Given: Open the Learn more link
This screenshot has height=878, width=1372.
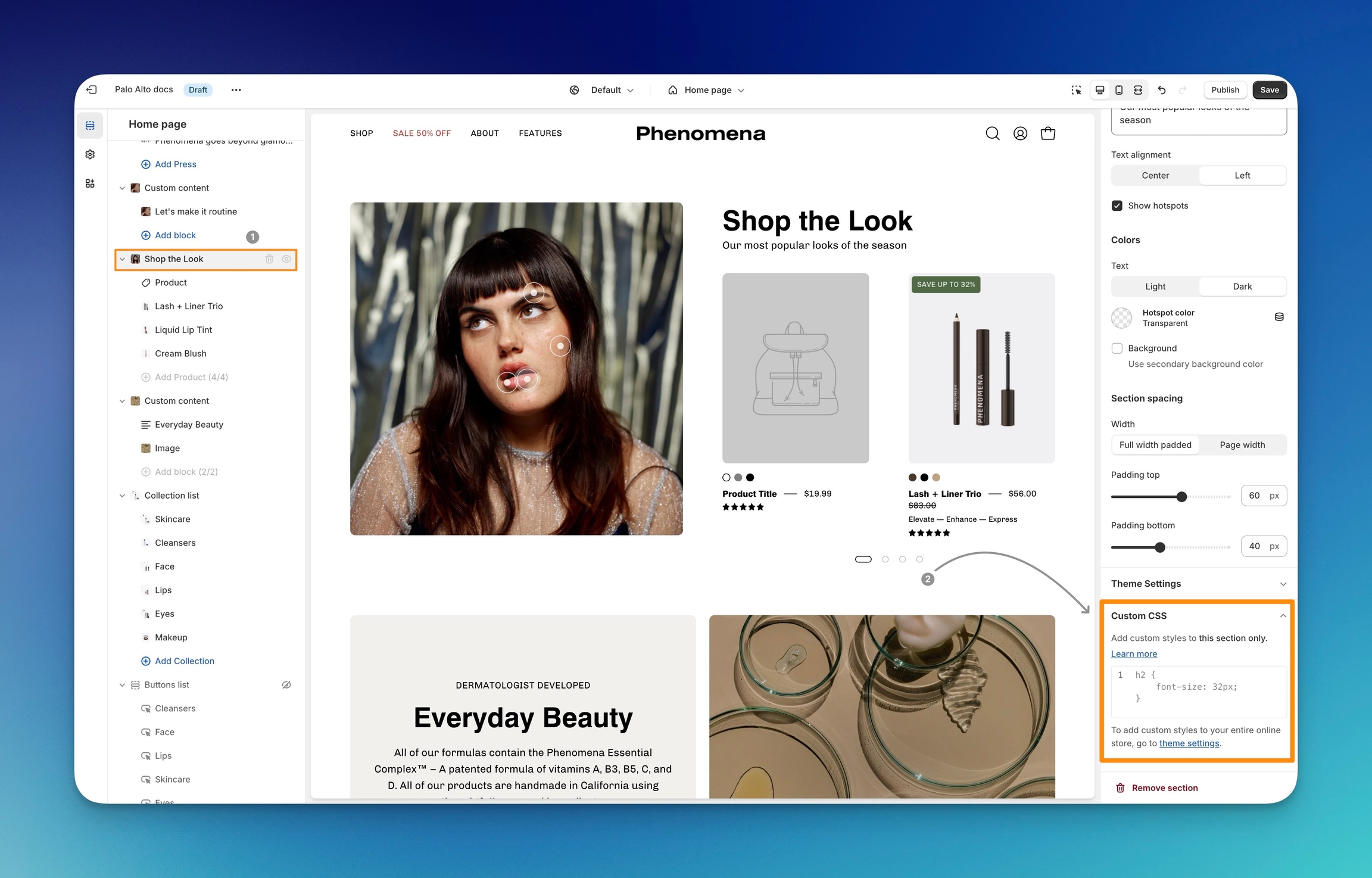Looking at the screenshot, I should pos(1134,654).
